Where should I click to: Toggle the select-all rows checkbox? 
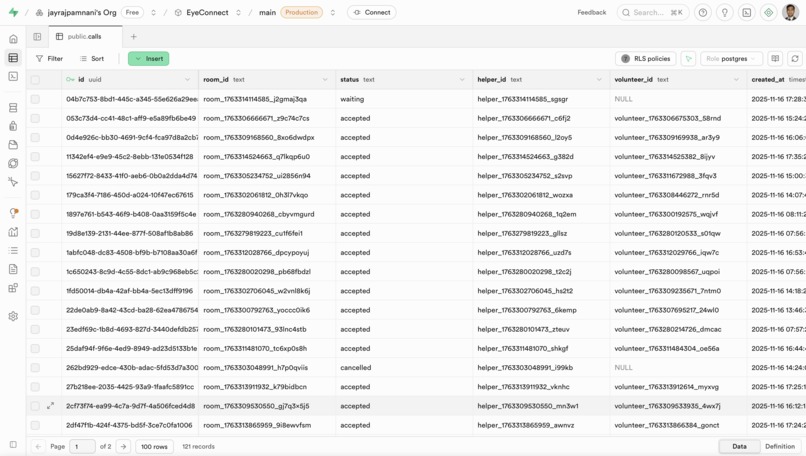[35, 80]
